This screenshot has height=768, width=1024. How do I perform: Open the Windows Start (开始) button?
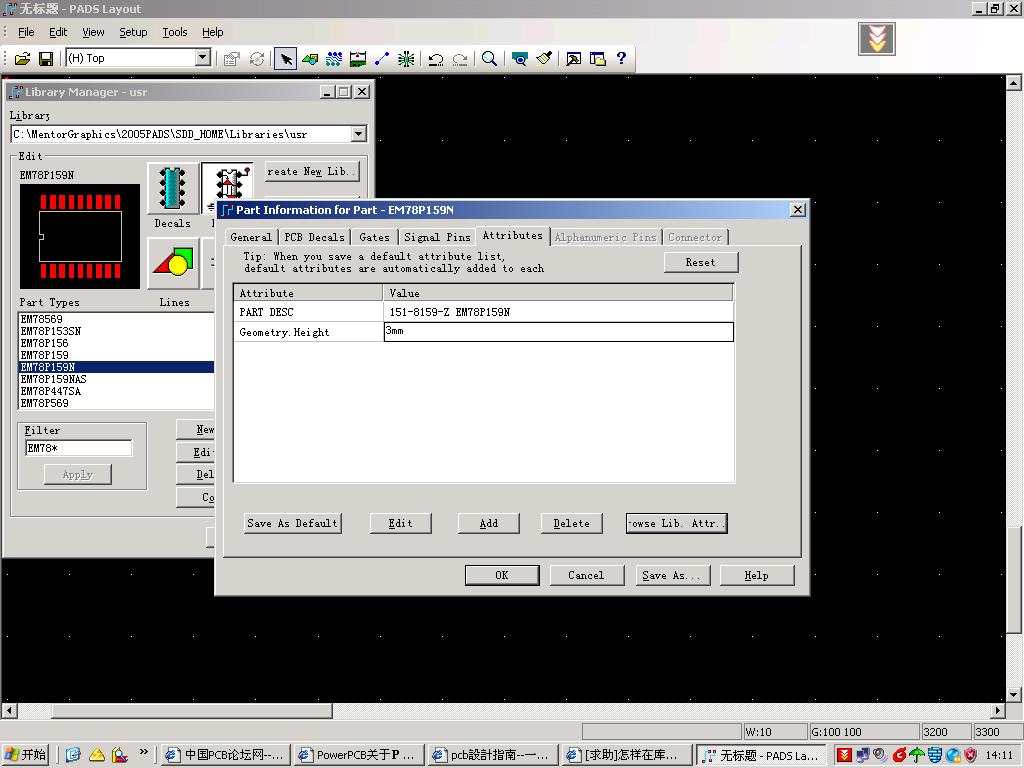(x=26, y=755)
